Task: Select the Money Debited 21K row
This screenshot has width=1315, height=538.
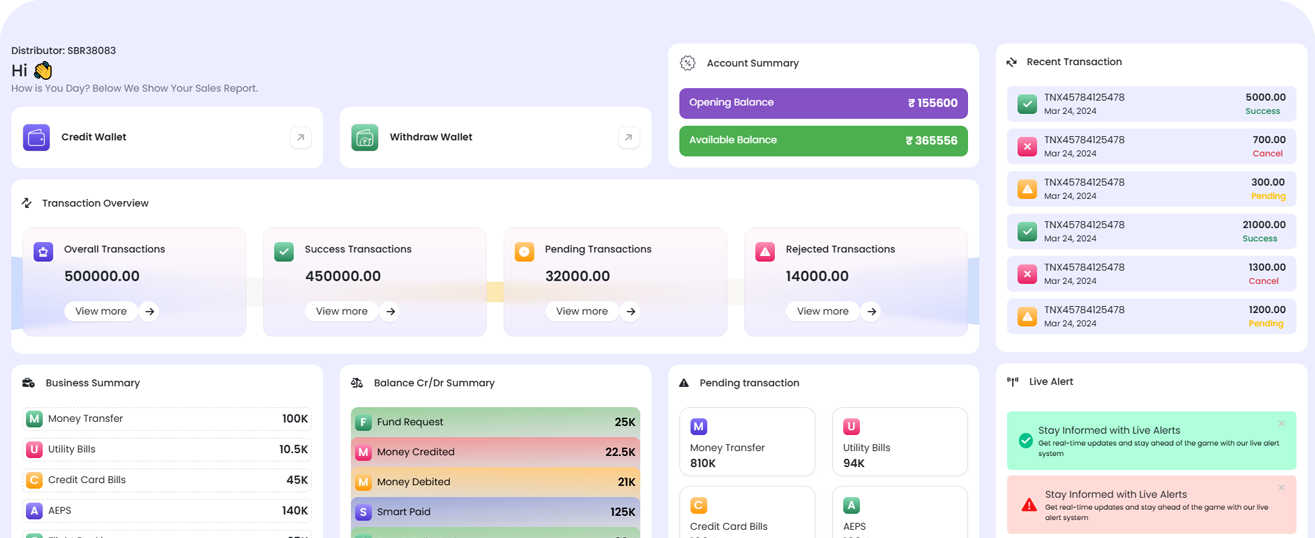Action: tap(495, 482)
